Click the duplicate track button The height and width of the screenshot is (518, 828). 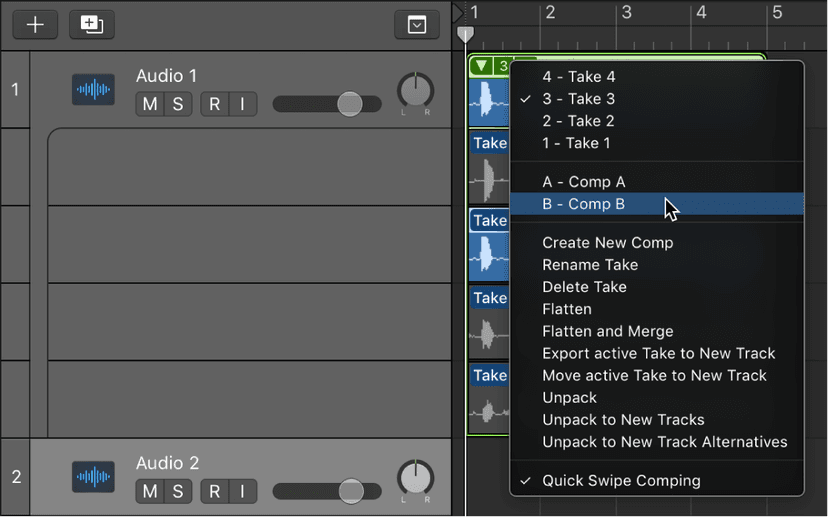[92, 24]
